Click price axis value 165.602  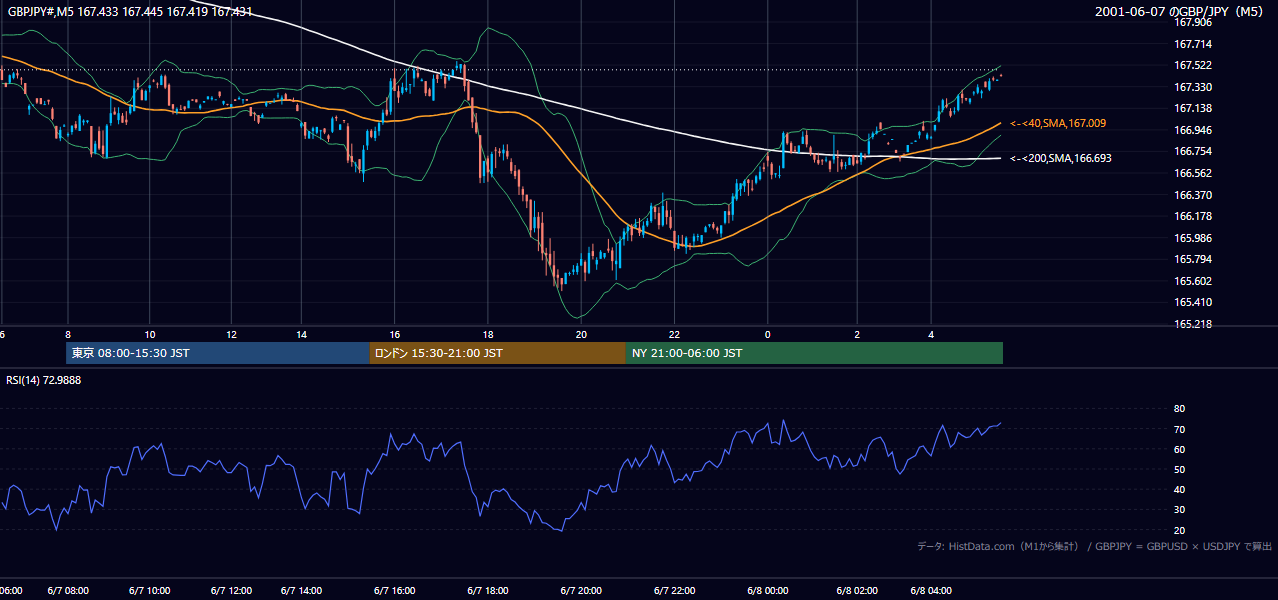[1192, 281]
